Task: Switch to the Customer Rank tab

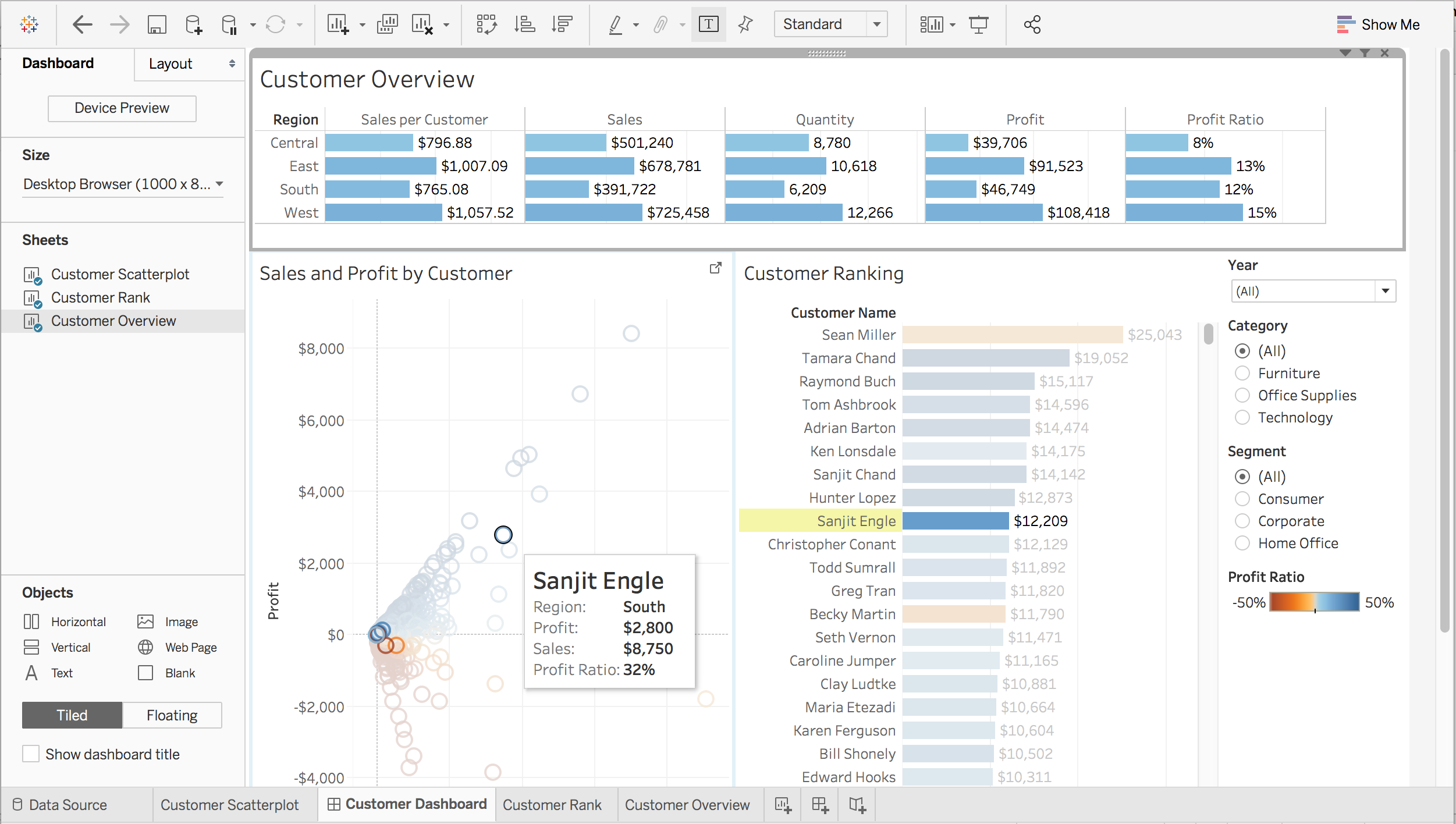Action: [552, 805]
